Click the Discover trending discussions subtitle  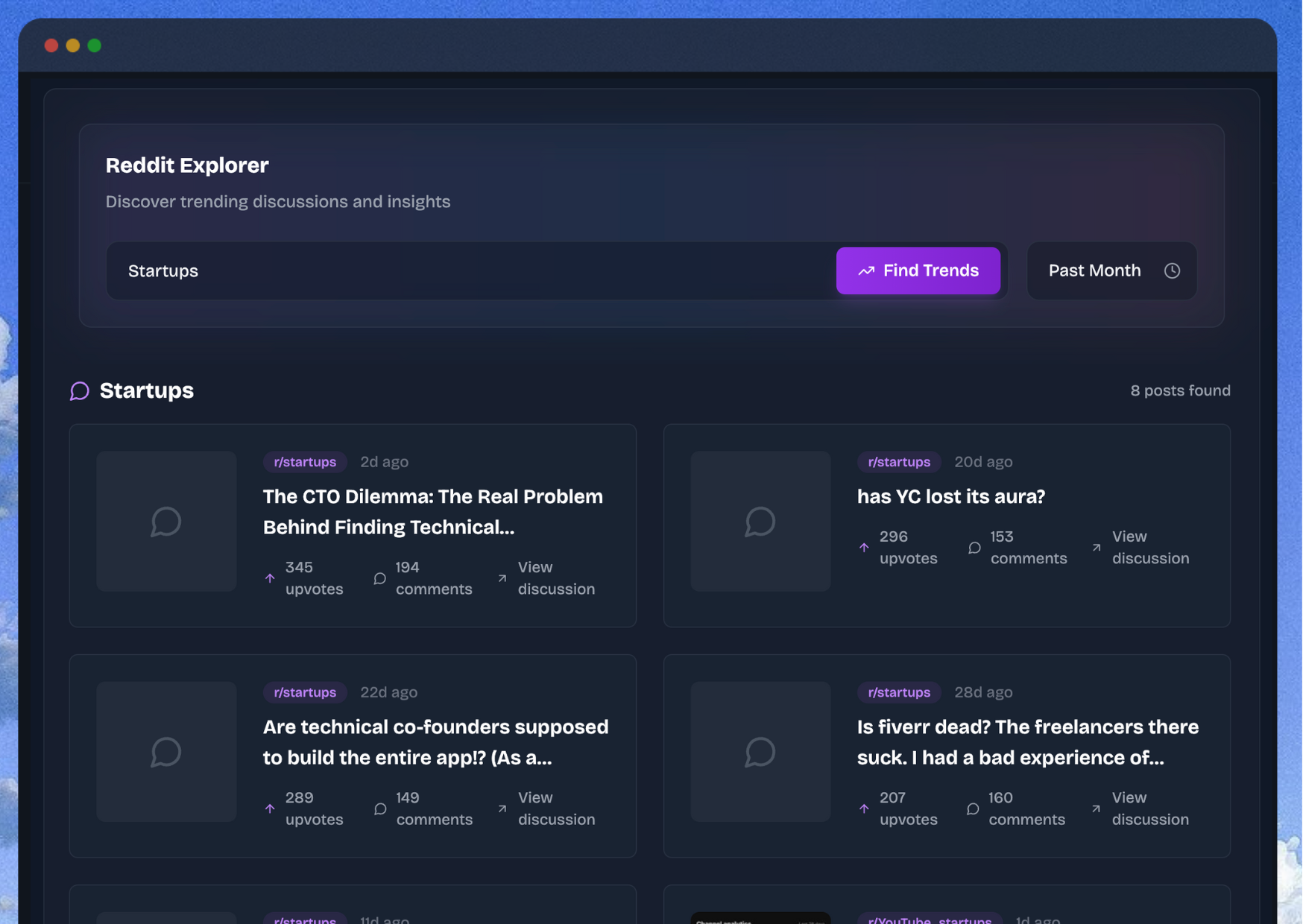tap(278, 202)
